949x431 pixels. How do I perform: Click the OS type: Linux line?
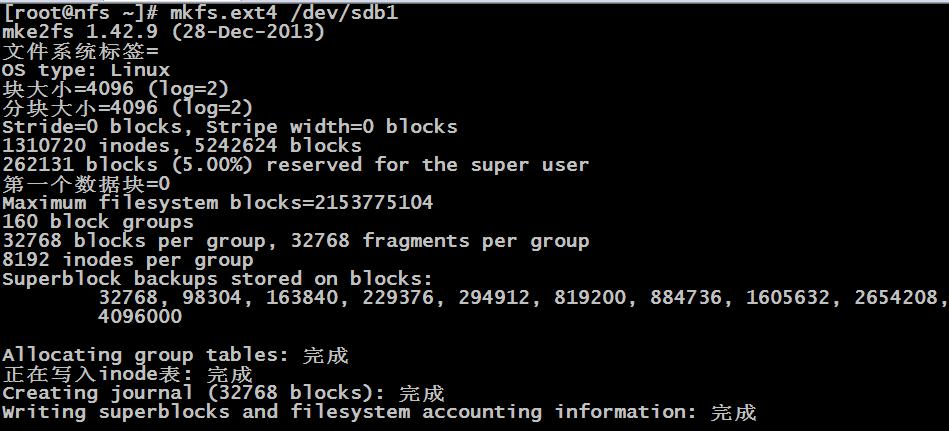point(86,70)
